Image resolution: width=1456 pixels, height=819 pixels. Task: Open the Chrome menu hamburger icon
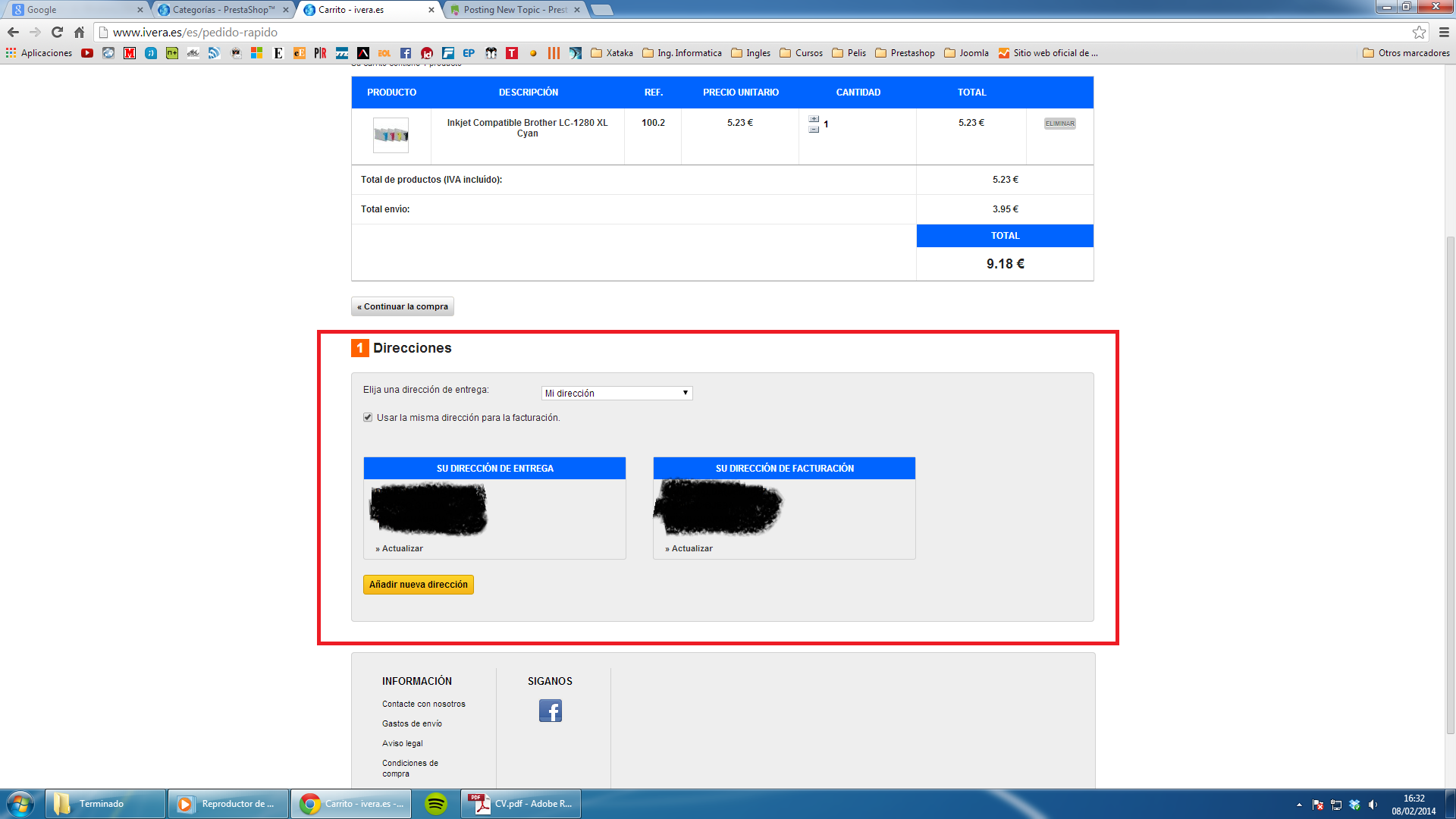coord(1444,32)
